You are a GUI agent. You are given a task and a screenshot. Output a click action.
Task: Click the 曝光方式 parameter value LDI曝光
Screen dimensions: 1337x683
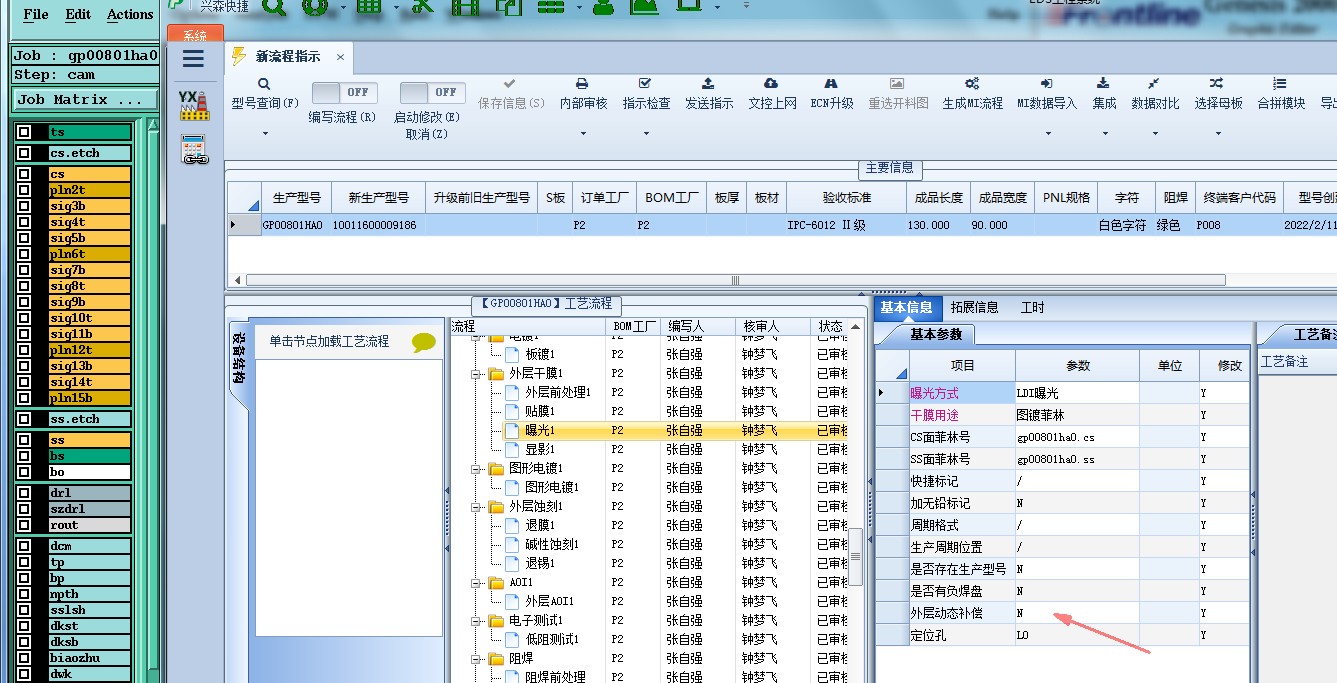[x=1077, y=393]
